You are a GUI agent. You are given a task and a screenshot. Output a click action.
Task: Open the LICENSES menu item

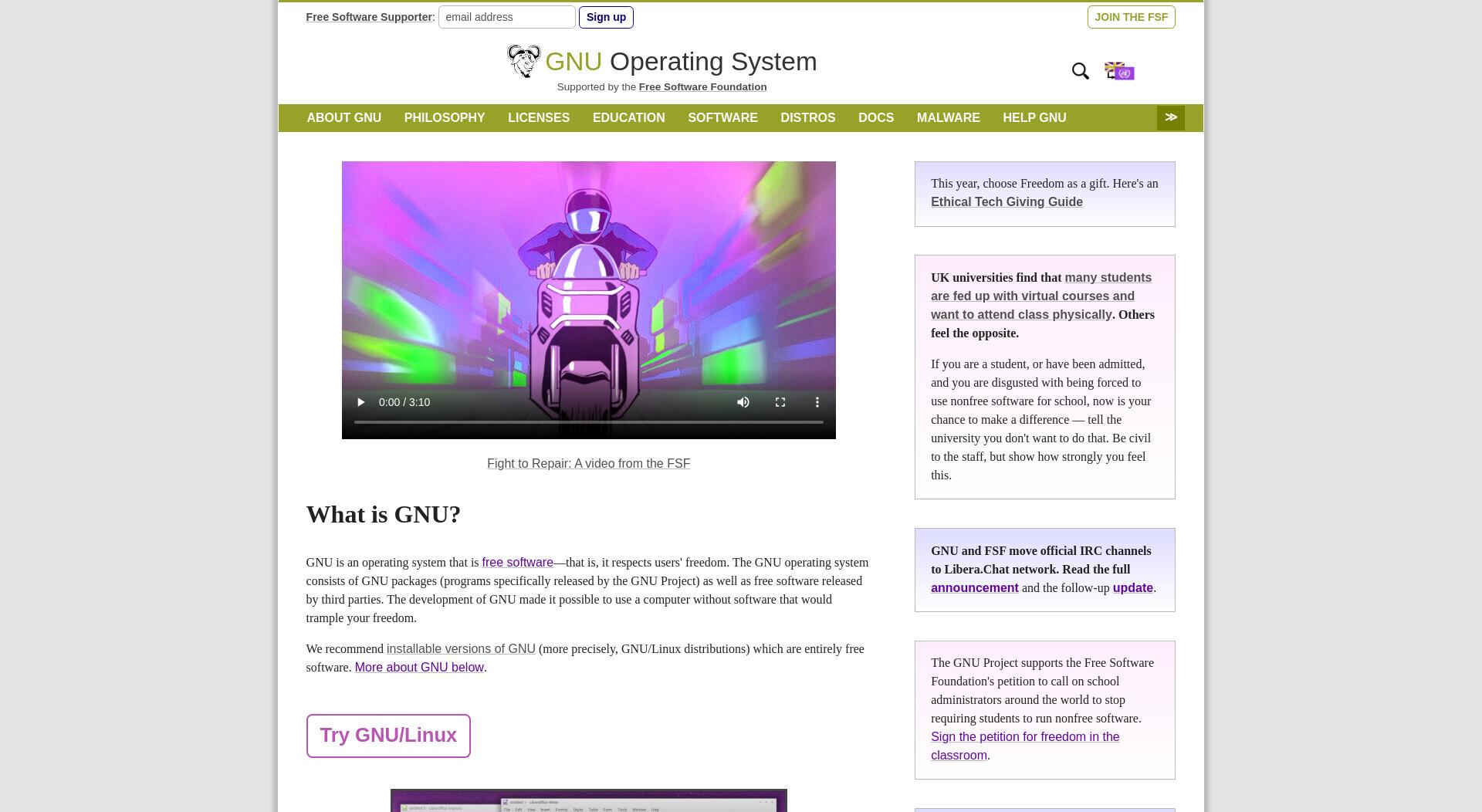pos(539,118)
